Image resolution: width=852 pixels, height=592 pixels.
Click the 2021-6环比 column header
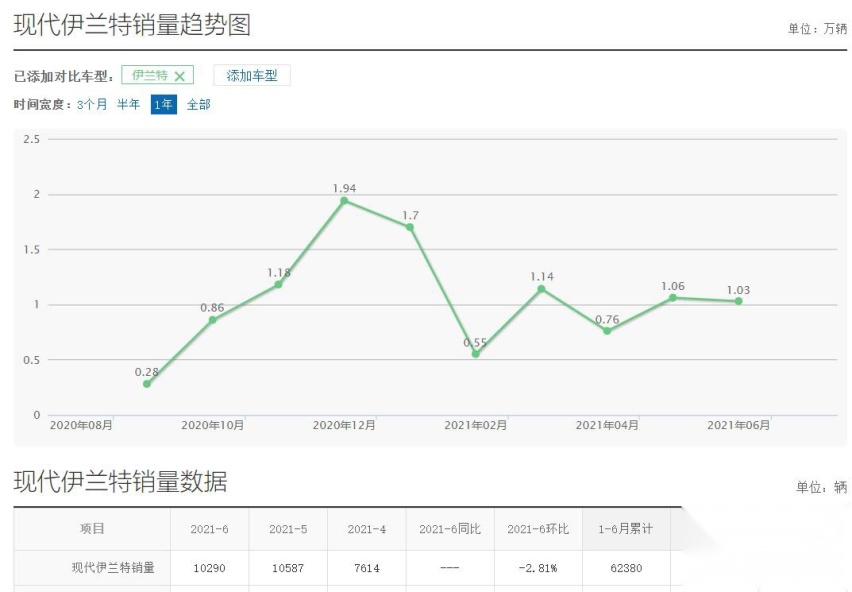point(538,529)
